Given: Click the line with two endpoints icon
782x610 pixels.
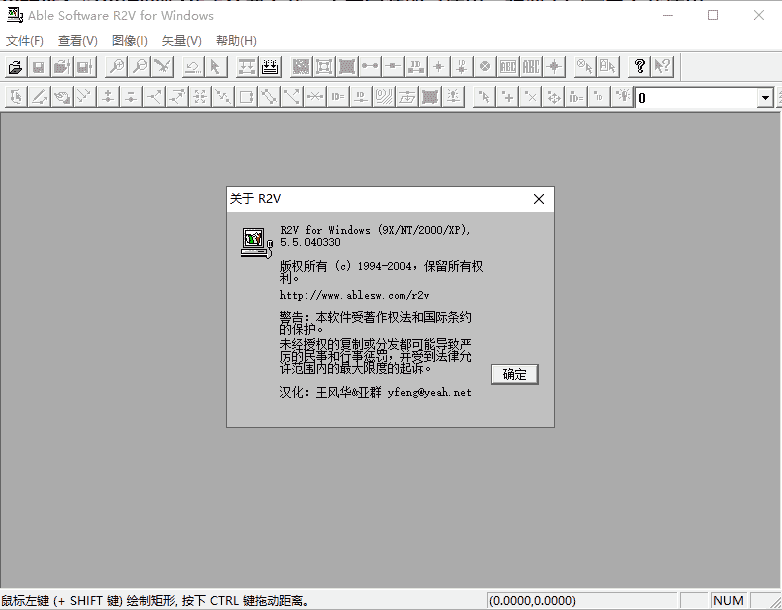Looking at the screenshot, I should (x=370, y=66).
